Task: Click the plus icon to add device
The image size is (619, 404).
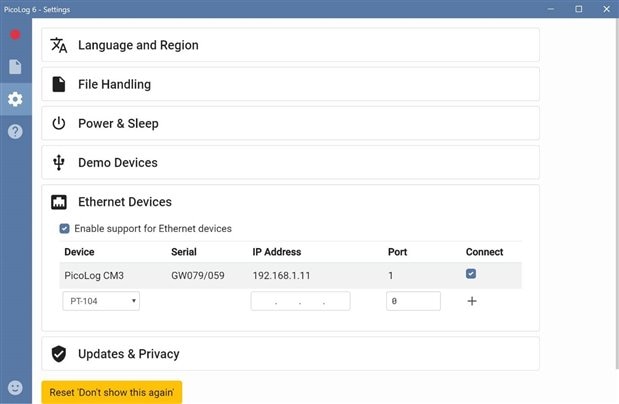Action: [472, 301]
